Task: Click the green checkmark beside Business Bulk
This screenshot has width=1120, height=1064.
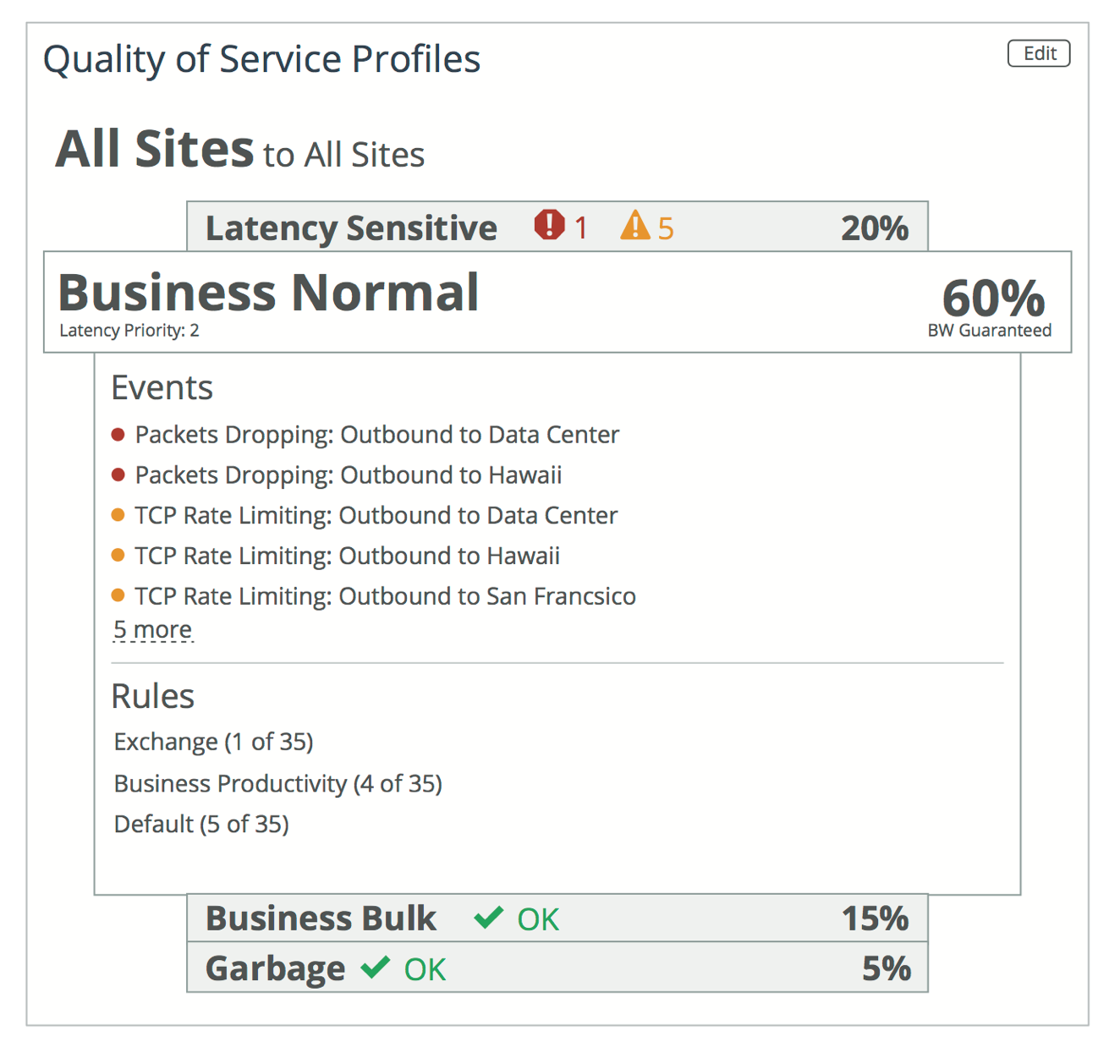Action: pyautogui.click(x=489, y=917)
